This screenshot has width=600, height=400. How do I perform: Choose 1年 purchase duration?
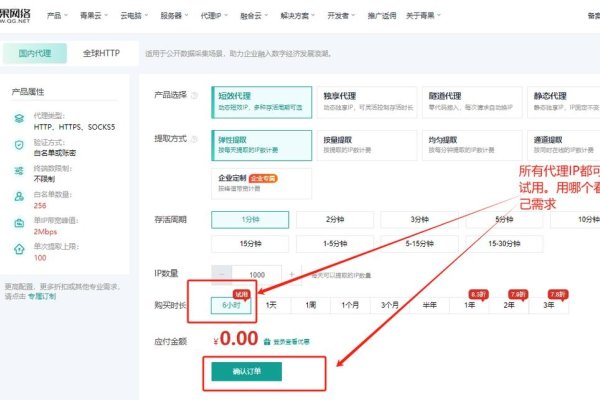[x=470, y=305]
